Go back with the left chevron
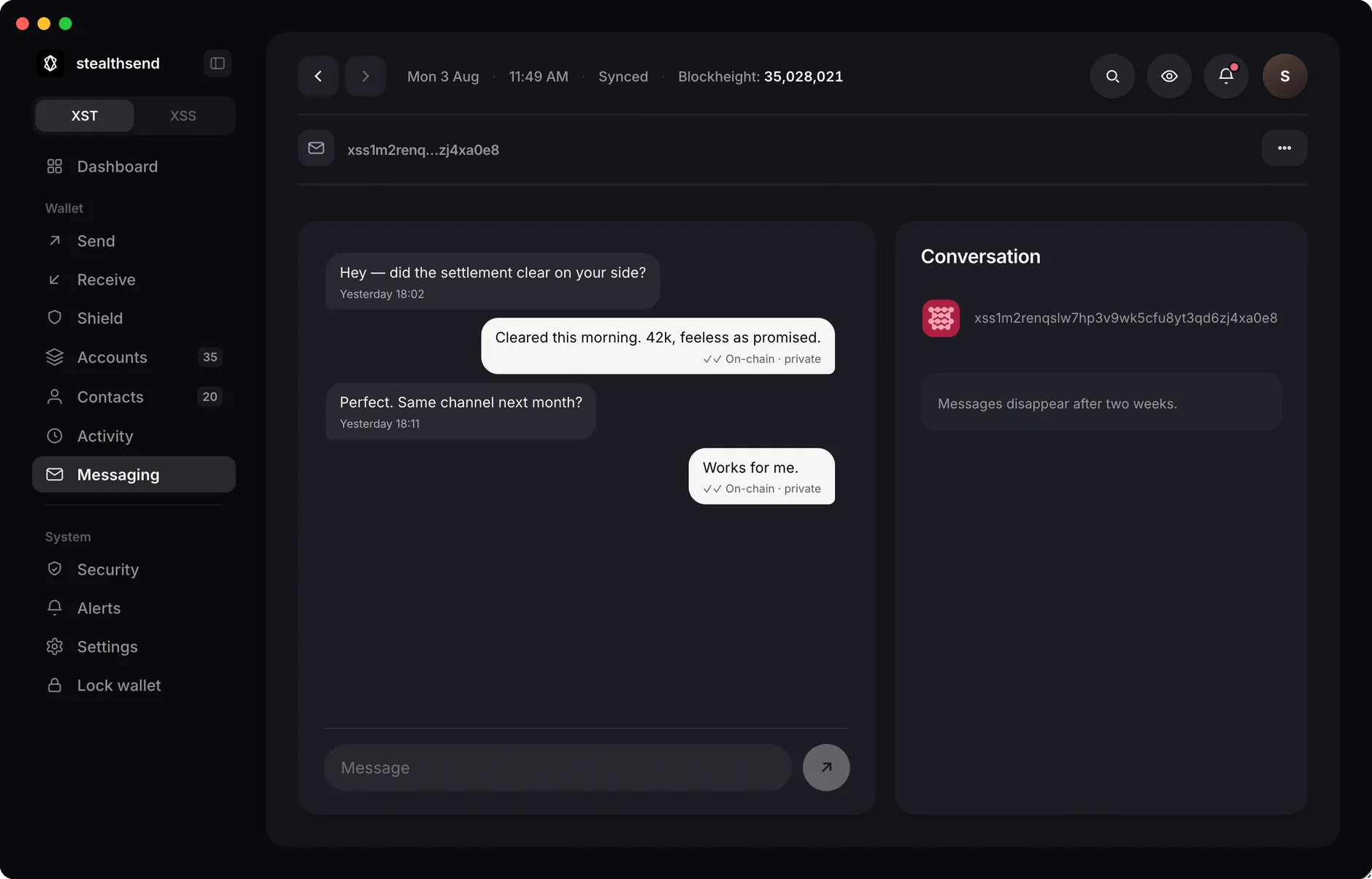This screenshot has height=879, width=1372. (x=318, y=76)
